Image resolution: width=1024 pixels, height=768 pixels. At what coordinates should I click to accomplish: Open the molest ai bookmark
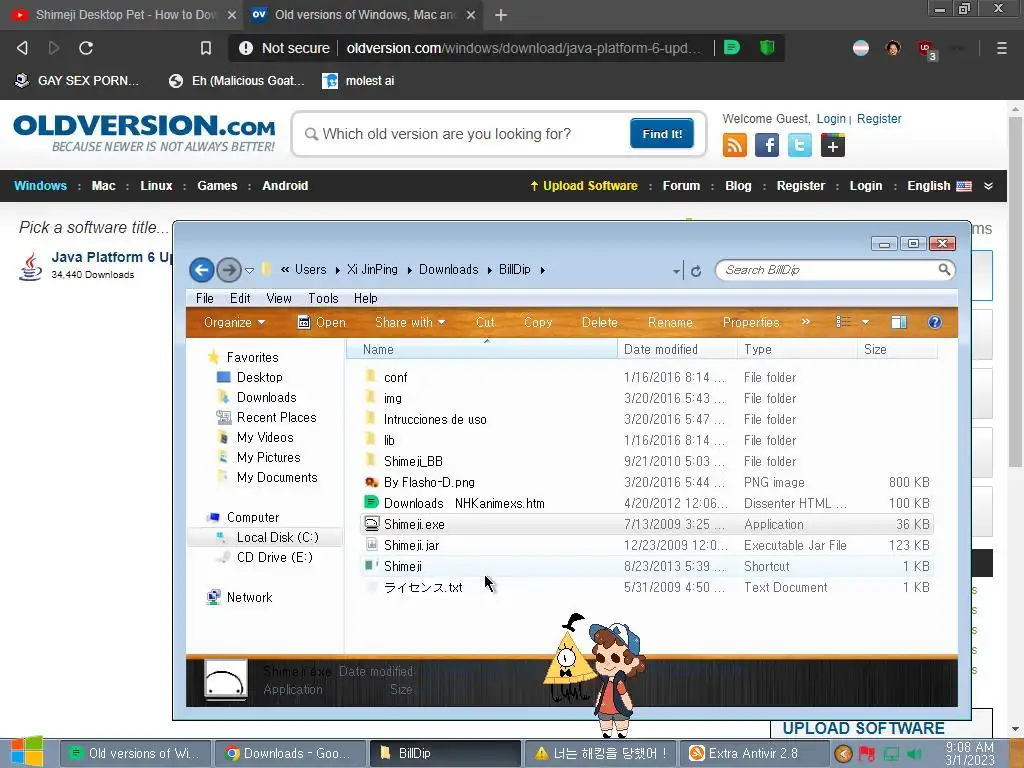pos(358,81)
